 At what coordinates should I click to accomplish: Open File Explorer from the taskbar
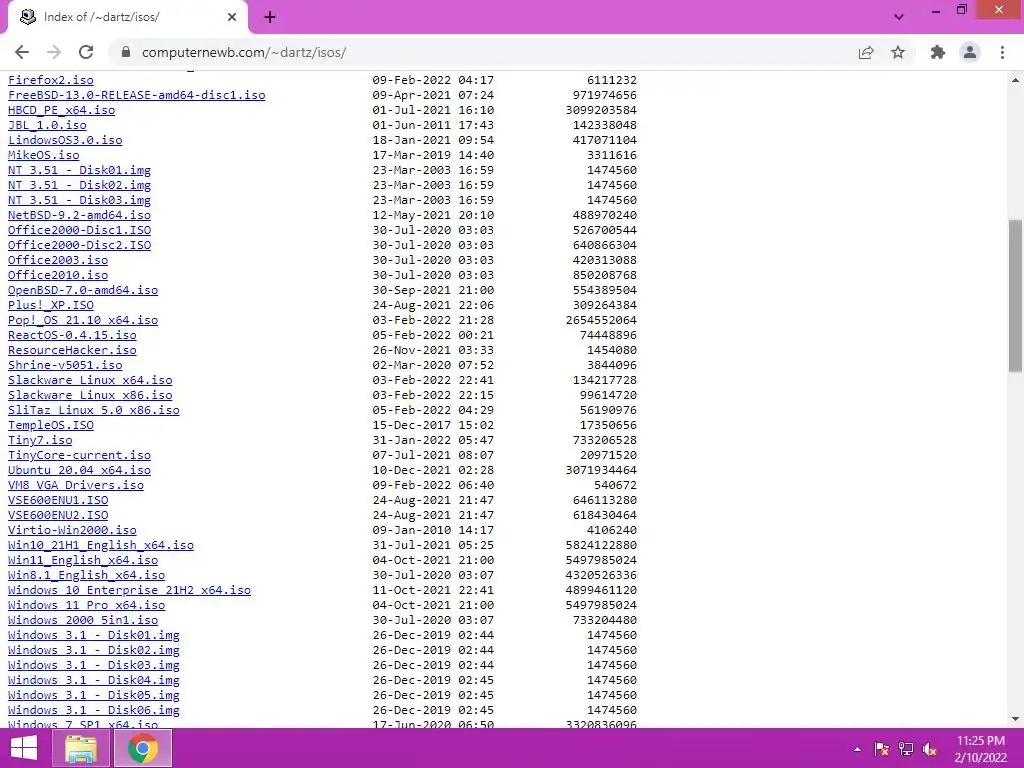click(x=80, y=748)
